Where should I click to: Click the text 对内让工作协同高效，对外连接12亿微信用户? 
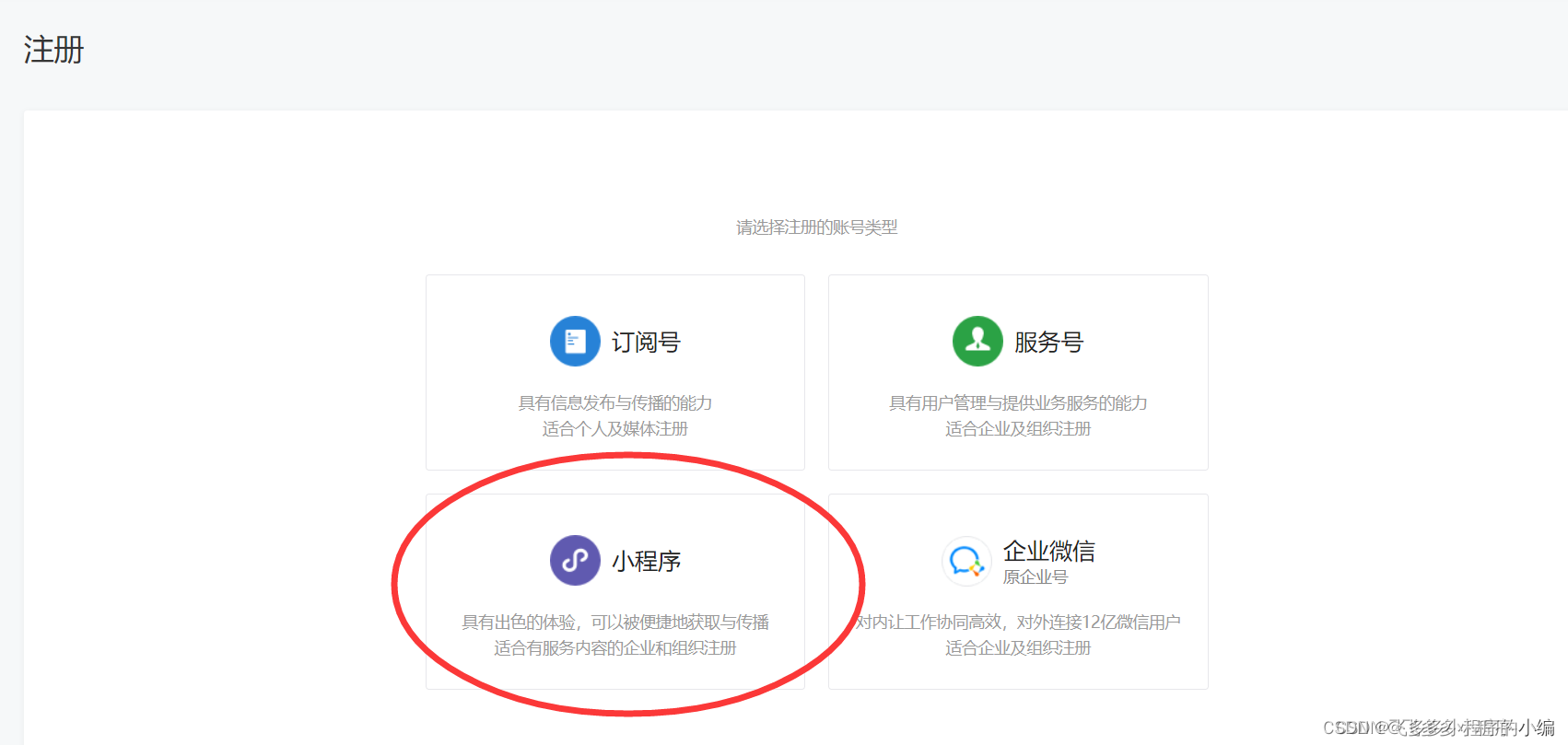tap(1018, 623)
